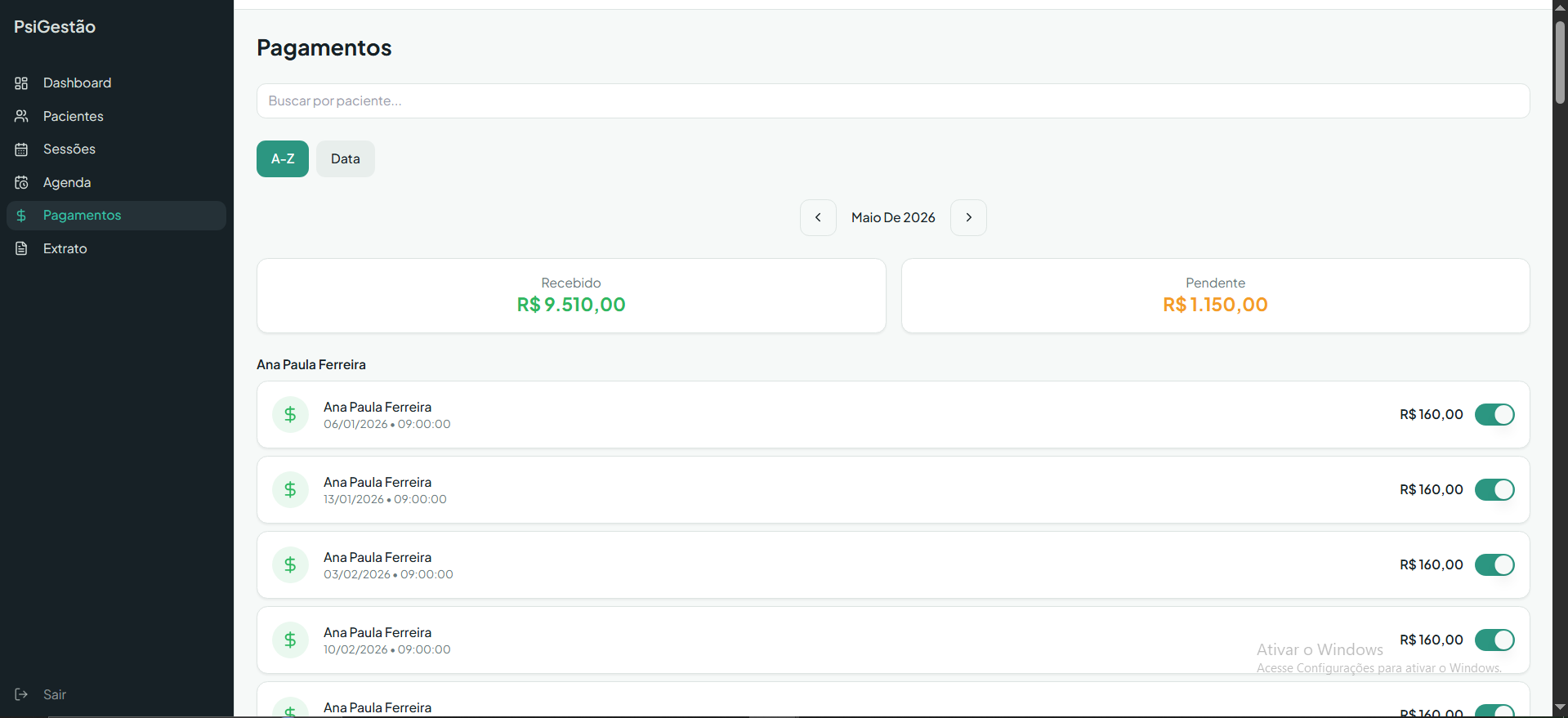The width and height of the screenshot is (1568, 718).
Task: Sort payments by A-Z button
Action: [283, 159]
